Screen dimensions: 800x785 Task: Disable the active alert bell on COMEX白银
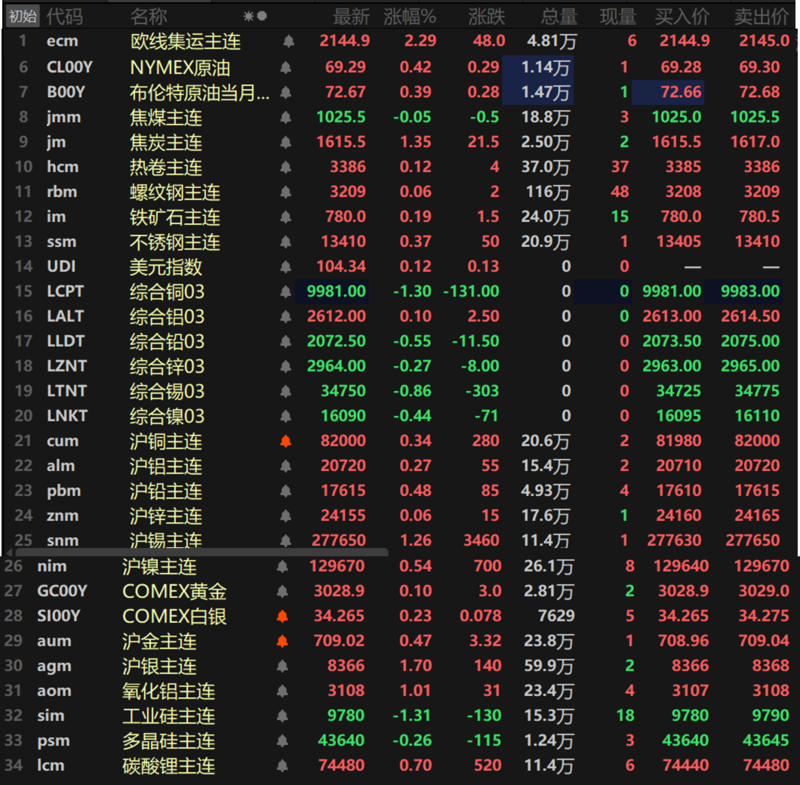tap(283, 617)
